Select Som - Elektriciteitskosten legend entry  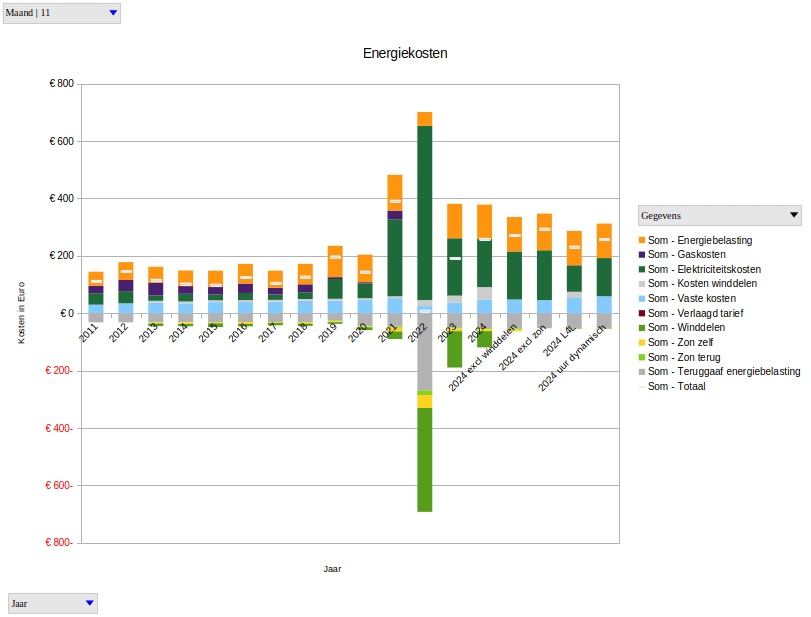click(x=704, y=270)
